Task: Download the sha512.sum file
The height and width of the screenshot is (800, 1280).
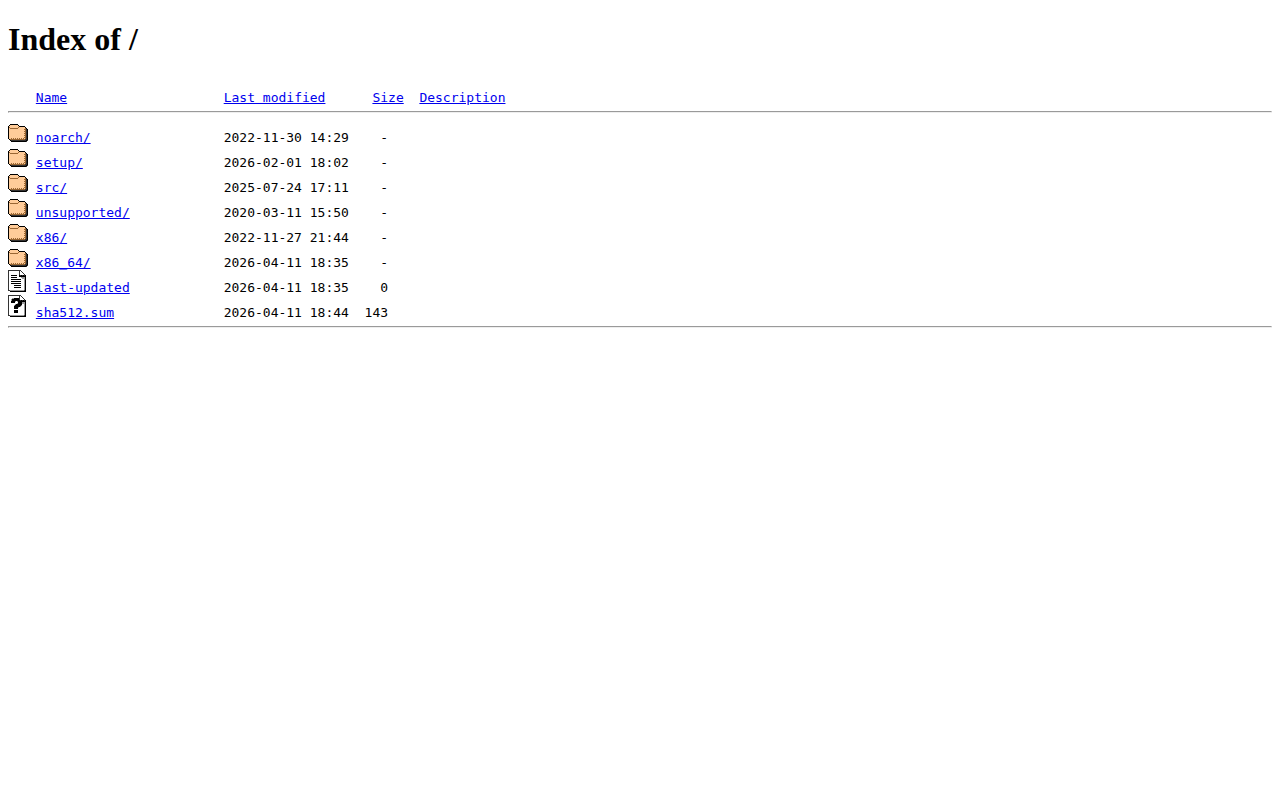Action: (75, 313)
